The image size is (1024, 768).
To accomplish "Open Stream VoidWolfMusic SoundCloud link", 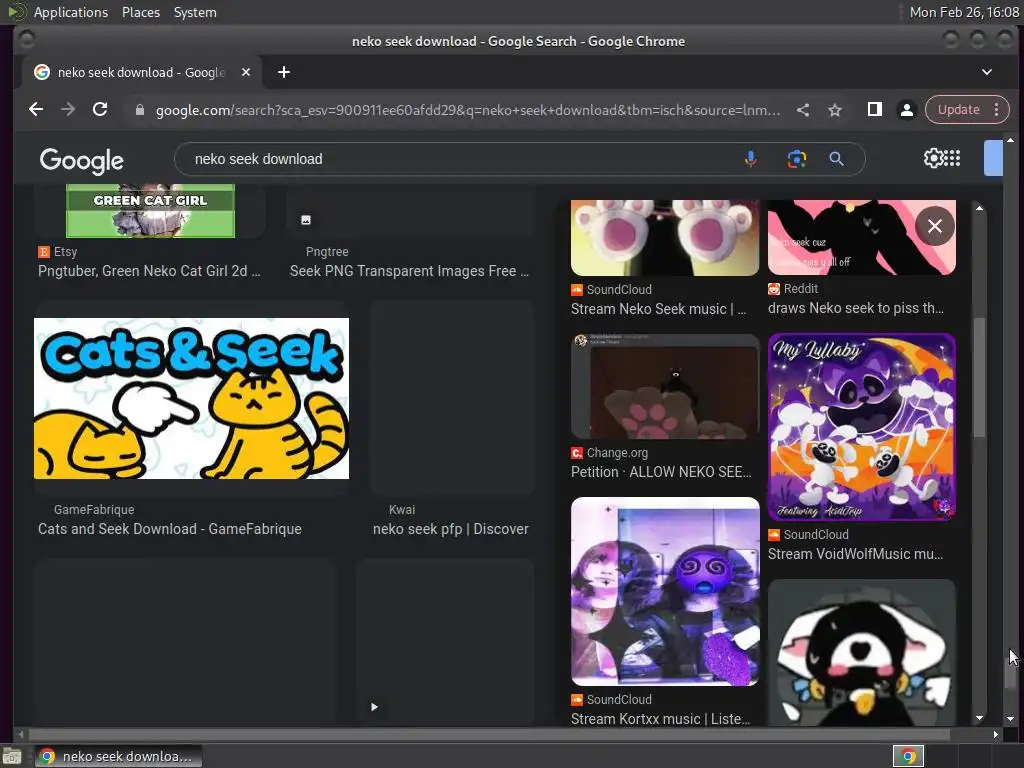I will [856, 554].
